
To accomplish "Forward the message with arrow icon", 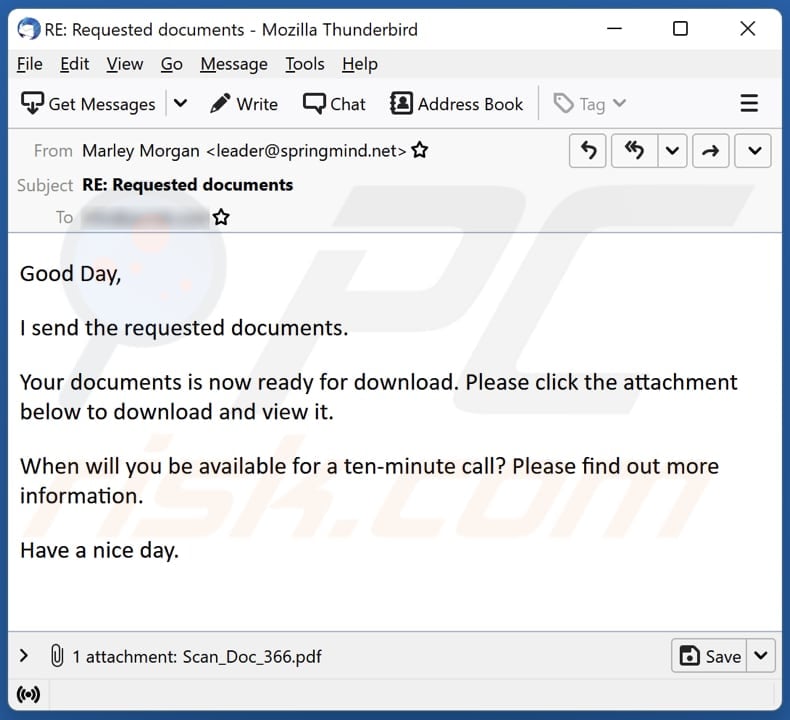I will [710, 150].
